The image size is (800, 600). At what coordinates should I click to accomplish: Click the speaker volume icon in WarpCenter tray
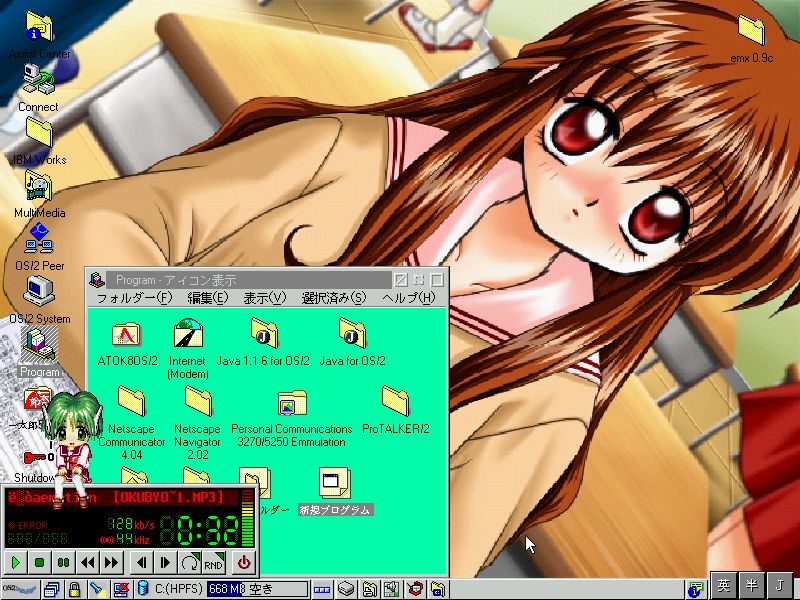[391, 590]
